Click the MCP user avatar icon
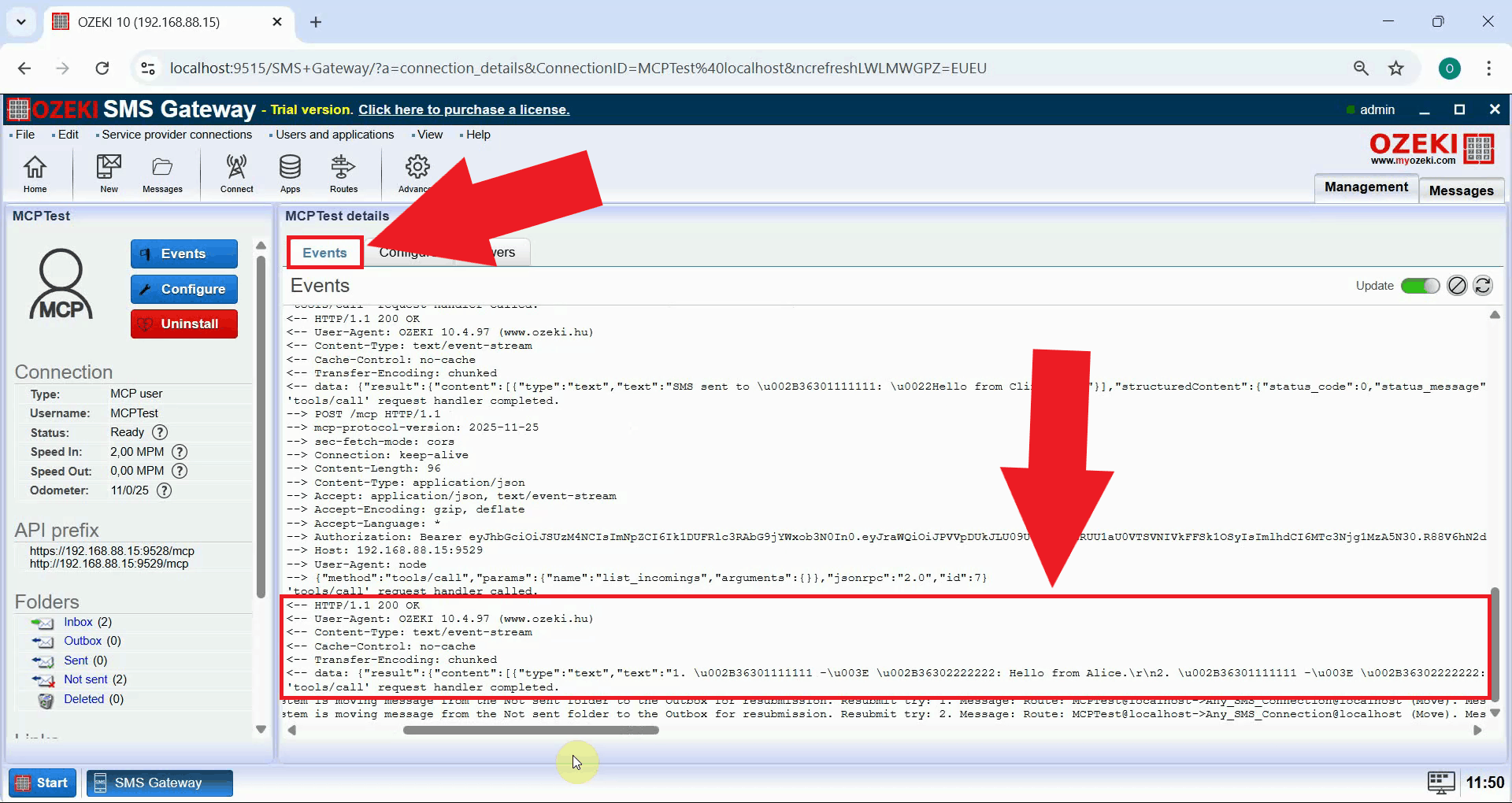The image size is (1512, 803). coord(61,283)
